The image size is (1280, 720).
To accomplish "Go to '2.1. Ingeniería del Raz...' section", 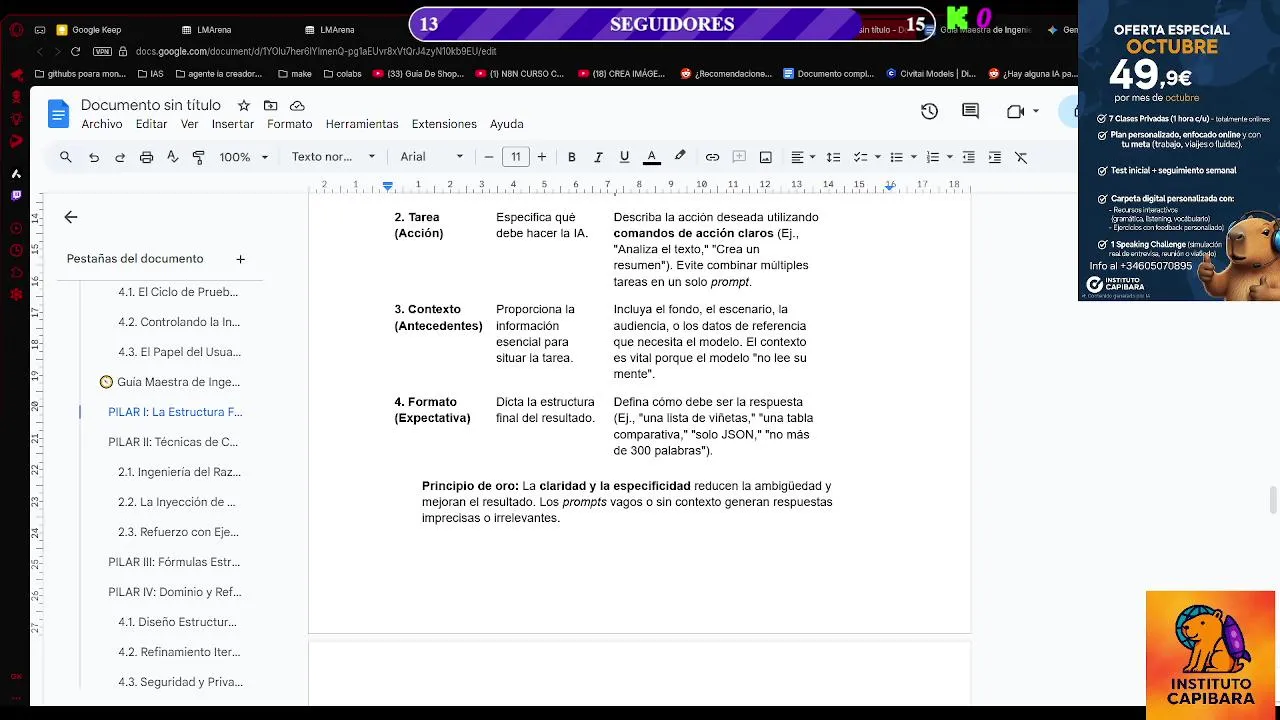I will pyautogui.click(x=179, y=472).
